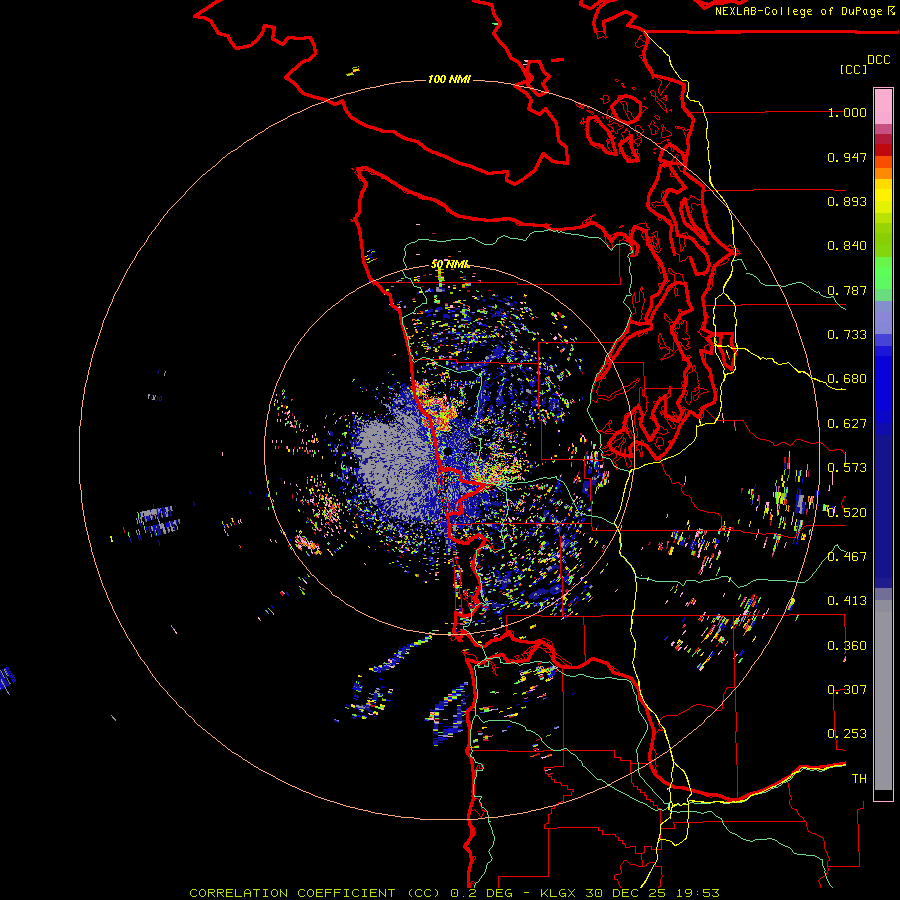Click the 0.840 color scale value
The width and height of the screenshot is (900, 900).
(x=847, y=246)
